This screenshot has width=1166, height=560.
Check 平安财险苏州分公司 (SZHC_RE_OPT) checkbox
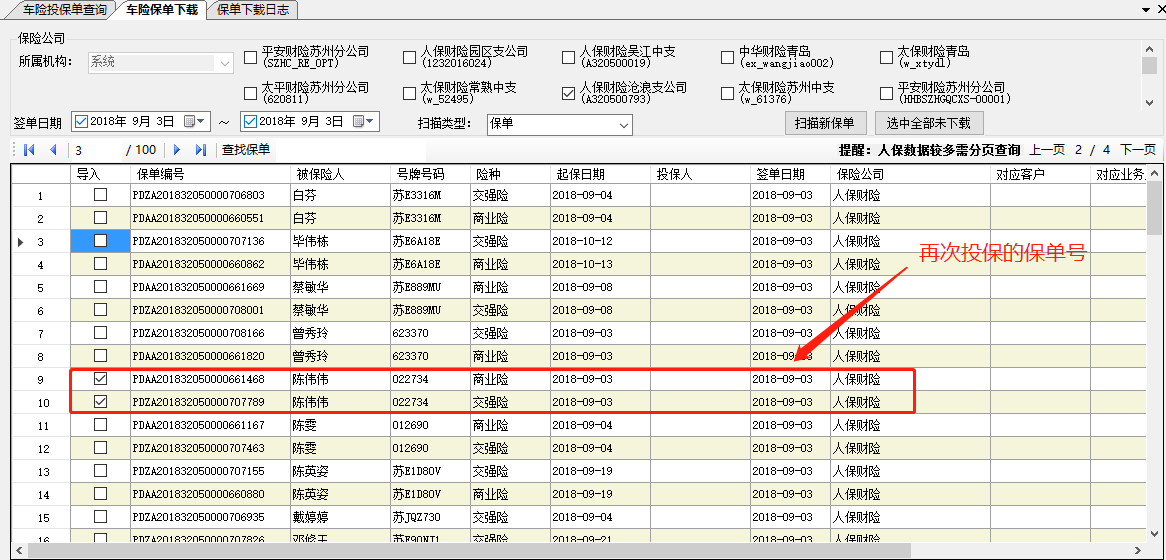click(250, 58)
